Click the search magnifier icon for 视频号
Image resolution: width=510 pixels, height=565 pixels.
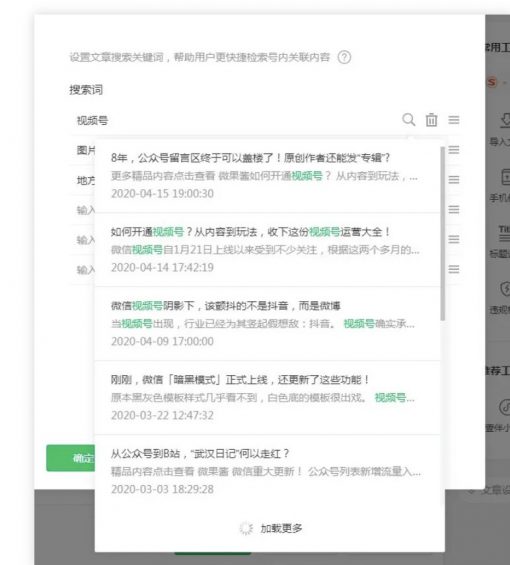[409, 120]
